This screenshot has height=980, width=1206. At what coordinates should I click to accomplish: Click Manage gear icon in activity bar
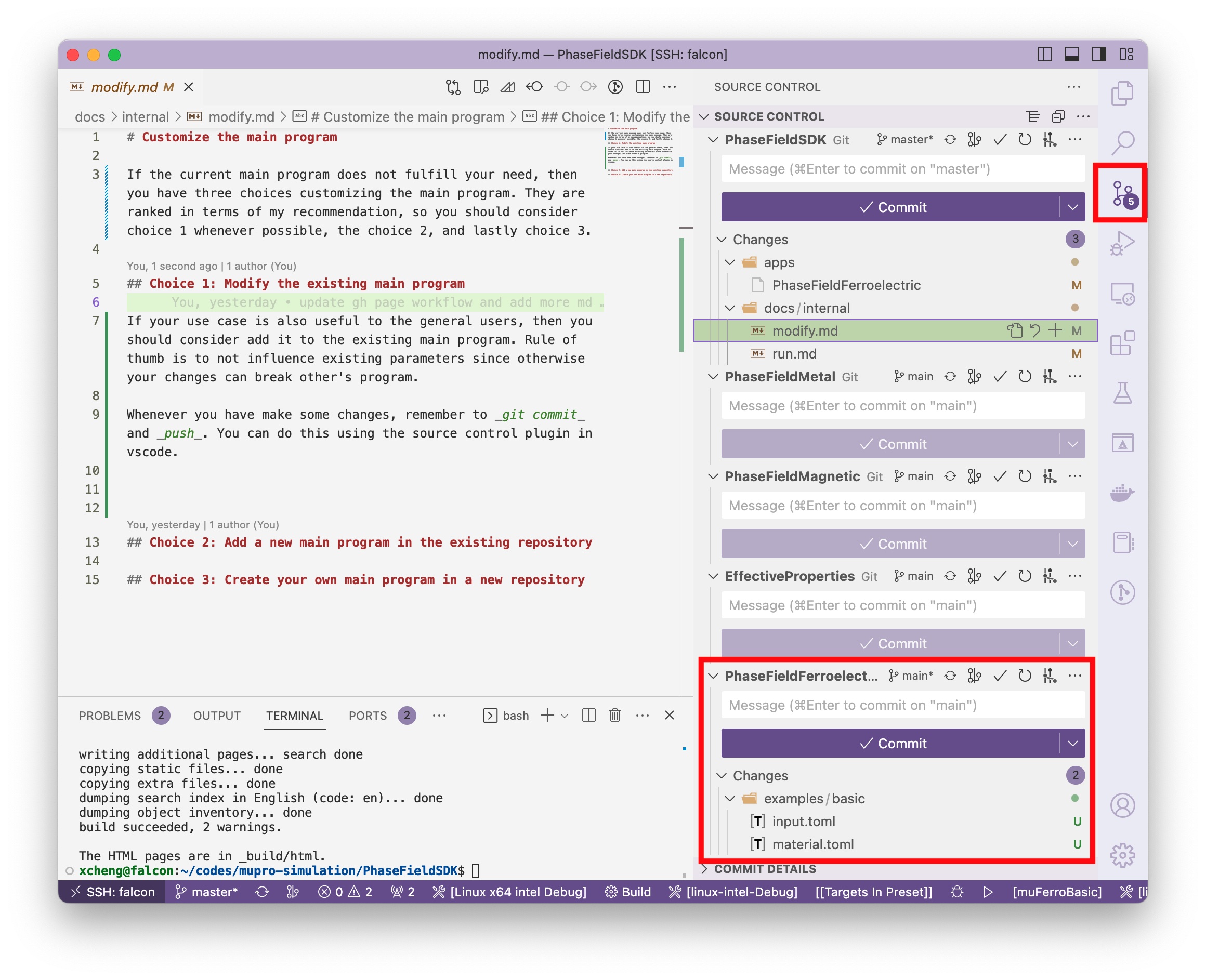point(1121,855)
